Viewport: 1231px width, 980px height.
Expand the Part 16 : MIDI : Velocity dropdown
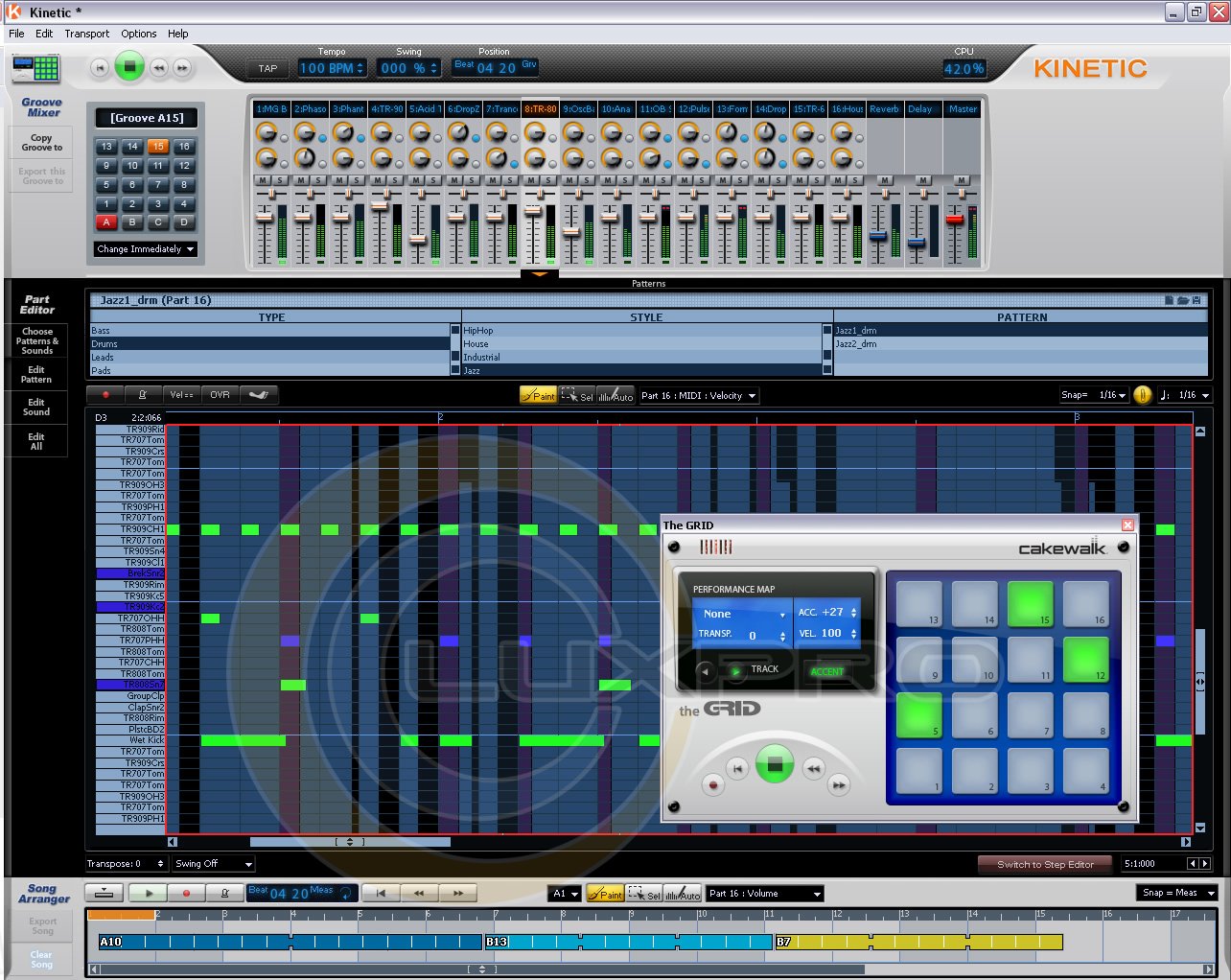[699, 395]
